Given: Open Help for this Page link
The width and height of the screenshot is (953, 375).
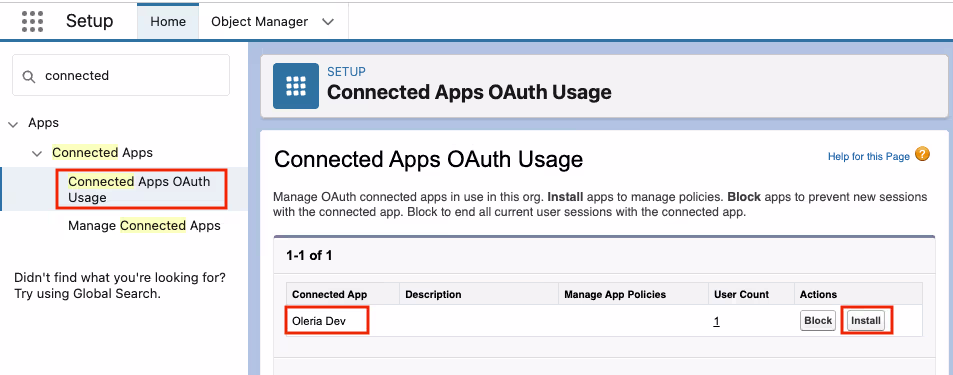Looking at the screenshot, I should pos(869,156).
